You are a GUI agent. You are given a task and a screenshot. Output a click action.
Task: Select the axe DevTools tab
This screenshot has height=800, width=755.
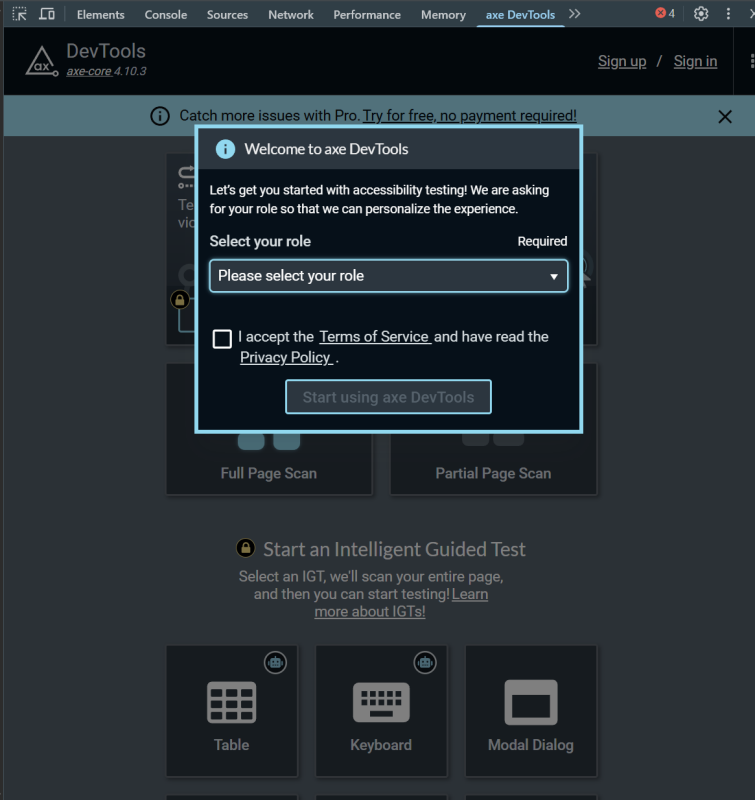520,15
